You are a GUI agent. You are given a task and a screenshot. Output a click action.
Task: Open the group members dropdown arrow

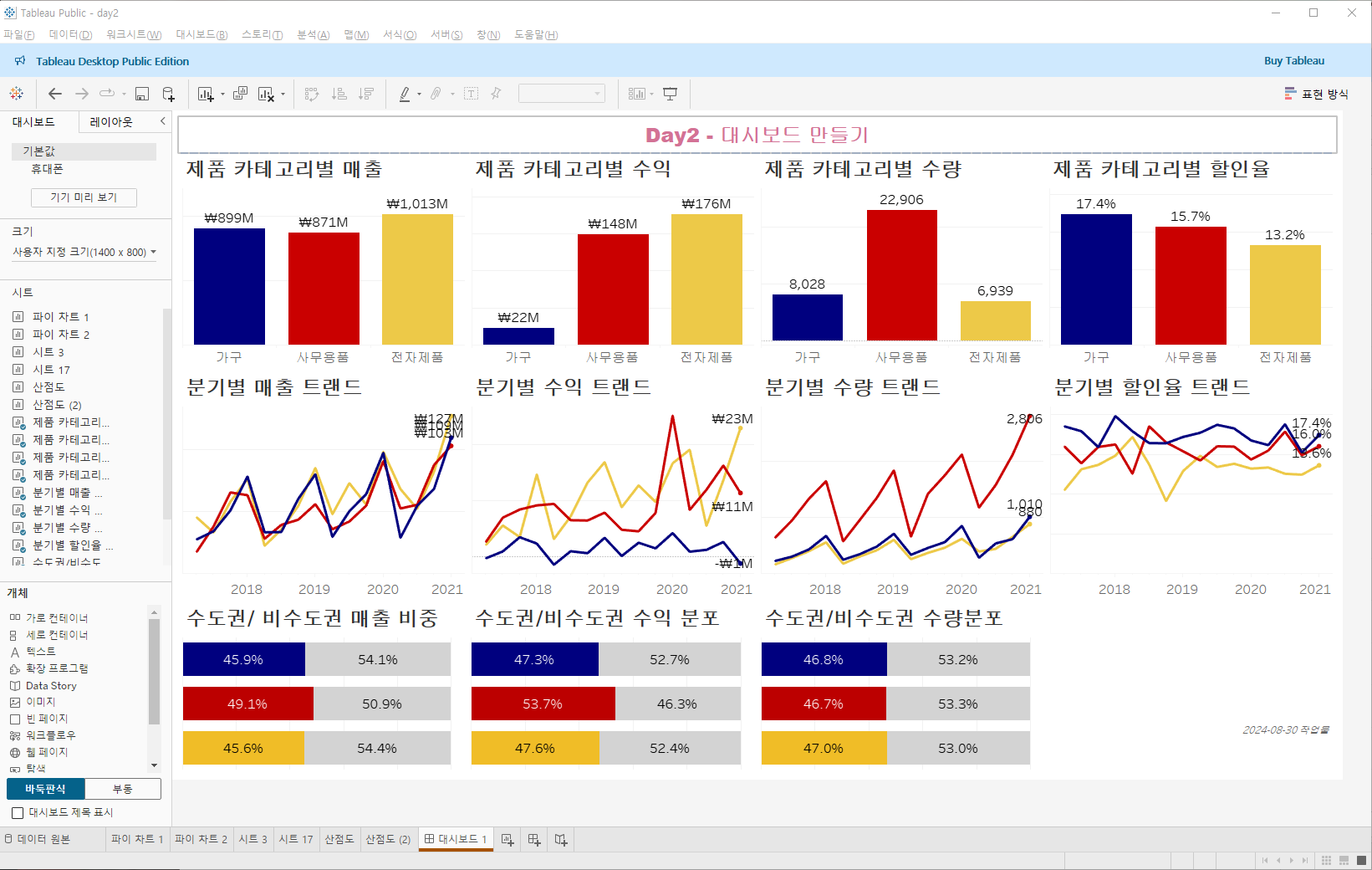[452, 95]
